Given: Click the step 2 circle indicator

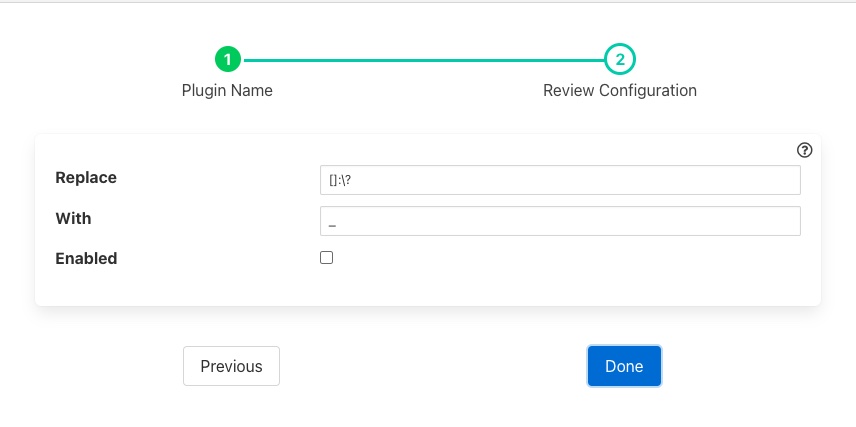Looking at the screenshot, I should click(x=620, y=60).
